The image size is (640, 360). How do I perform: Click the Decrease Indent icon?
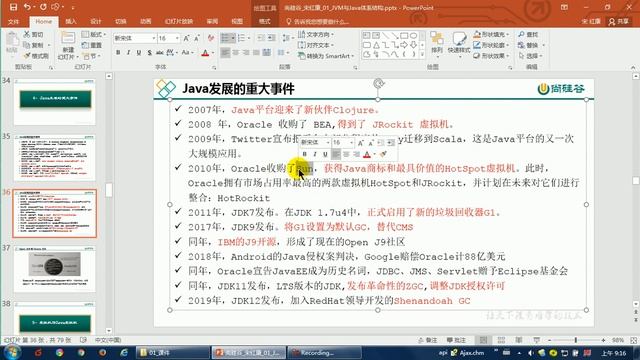261,38
